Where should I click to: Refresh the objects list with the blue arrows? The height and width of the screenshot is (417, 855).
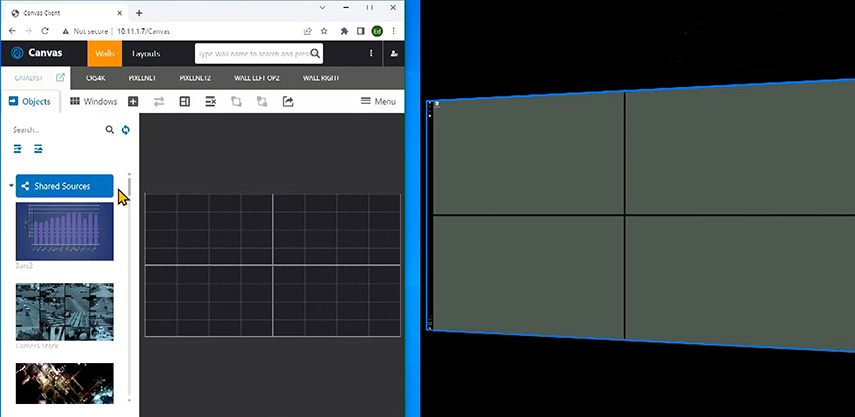[x=125, y=130]
